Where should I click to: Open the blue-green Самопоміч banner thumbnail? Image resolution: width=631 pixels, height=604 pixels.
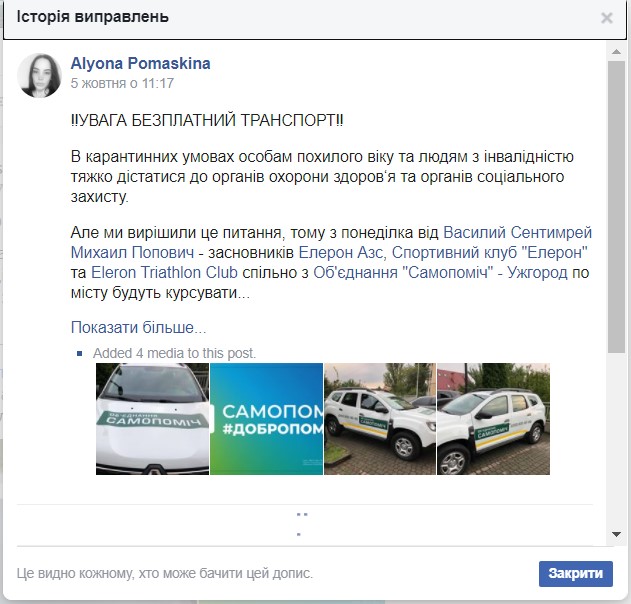click(266, 419)
